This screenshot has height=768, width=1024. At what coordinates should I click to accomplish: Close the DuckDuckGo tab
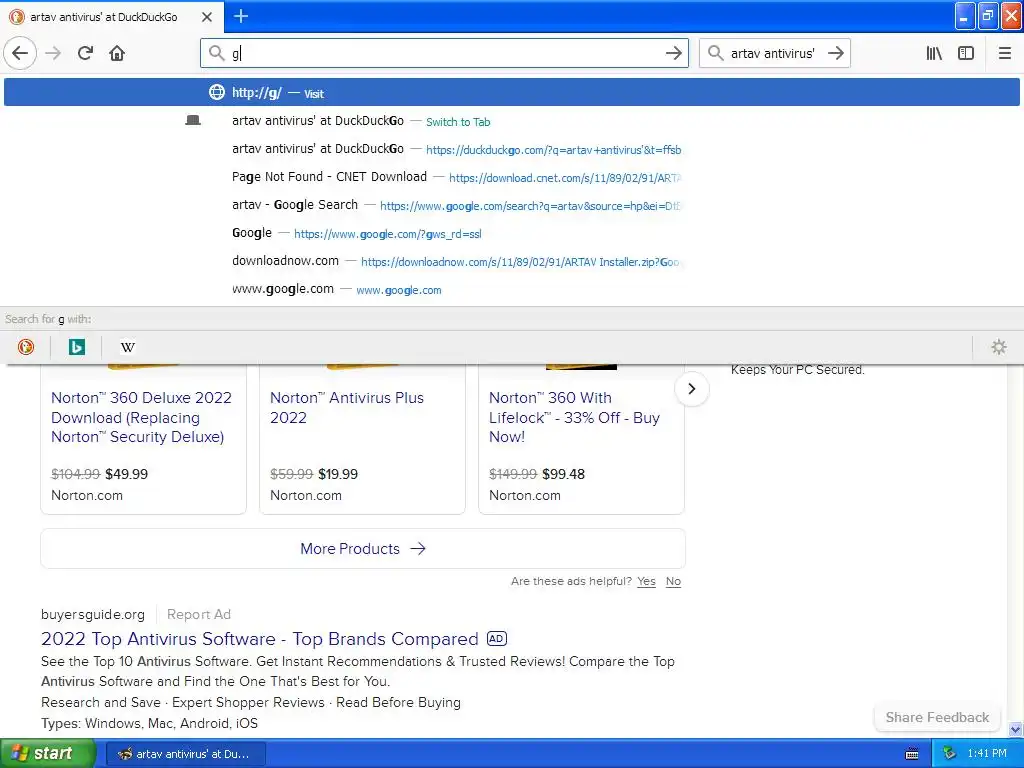[x=206, y=17]
